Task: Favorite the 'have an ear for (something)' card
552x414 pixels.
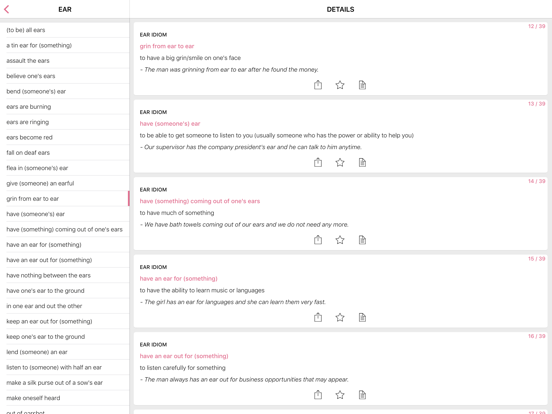Action: pos(340,317)
